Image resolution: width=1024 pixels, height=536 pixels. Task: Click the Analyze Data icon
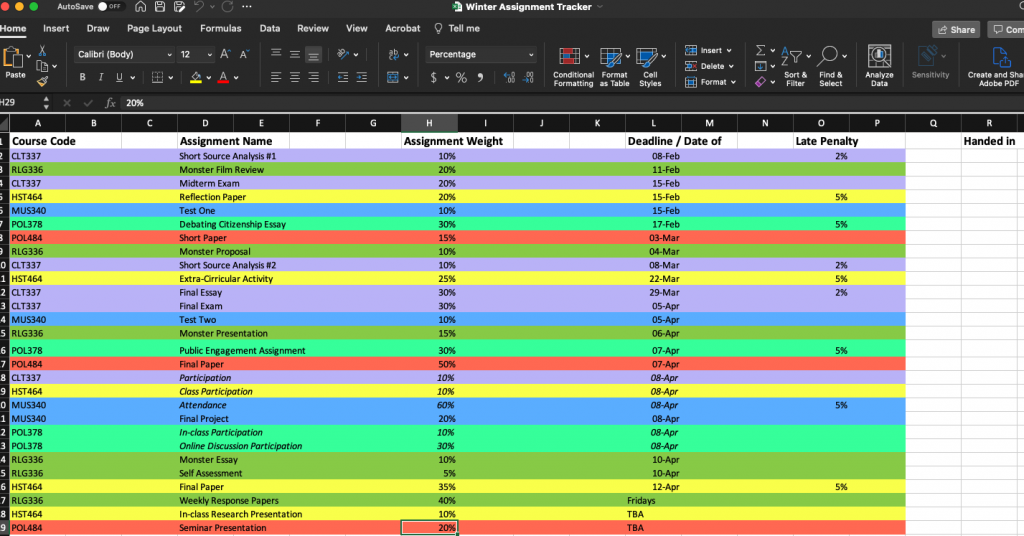click(879, 56)
